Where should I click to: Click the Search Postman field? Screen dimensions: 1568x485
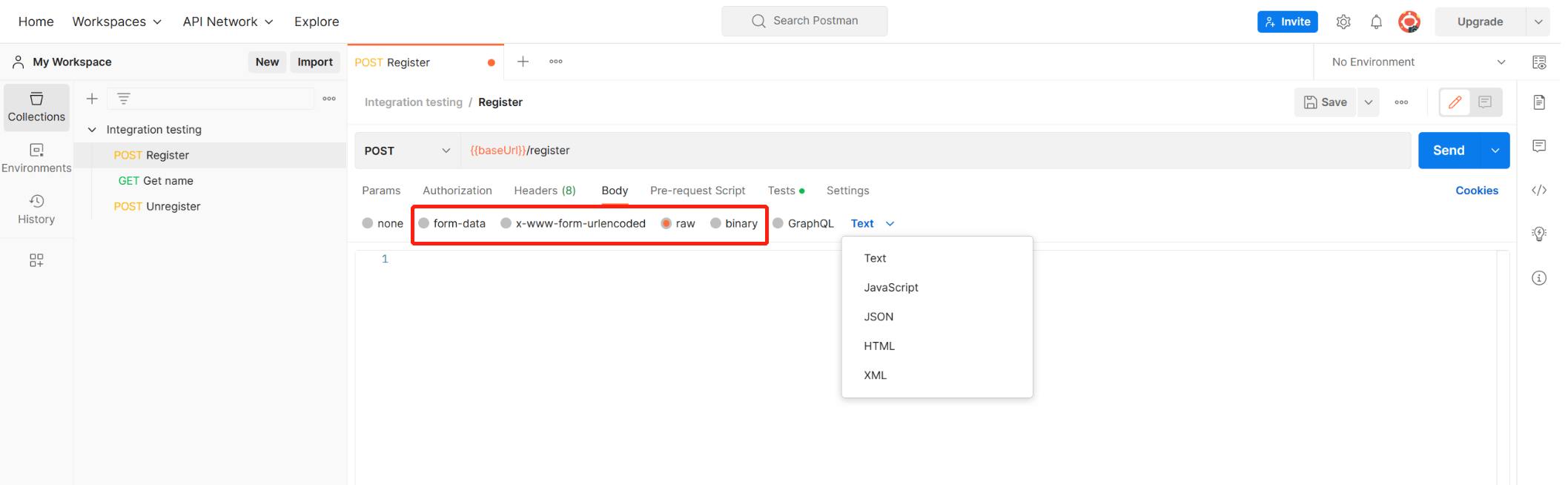point(804,21)
